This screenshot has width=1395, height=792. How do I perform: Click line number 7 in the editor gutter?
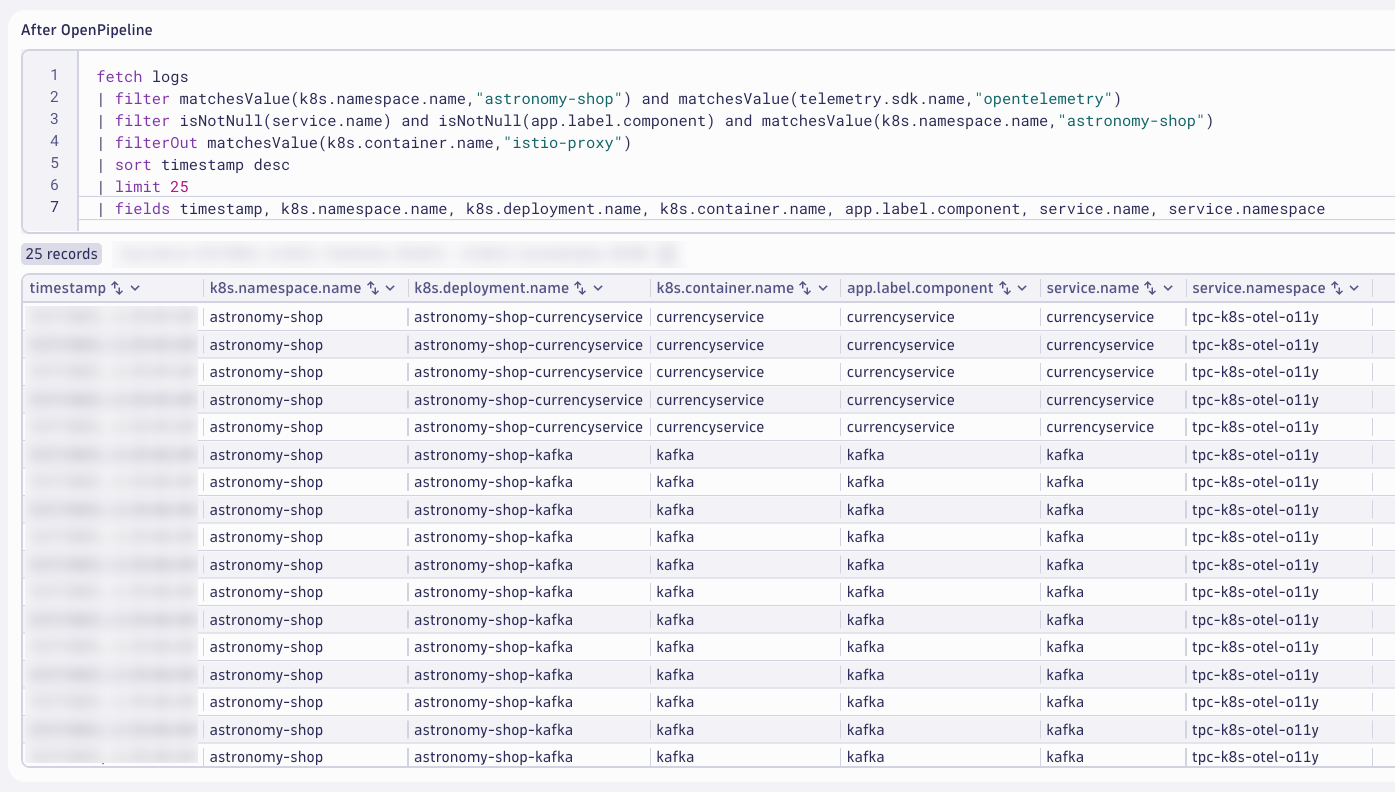click(x=54, y=208)
